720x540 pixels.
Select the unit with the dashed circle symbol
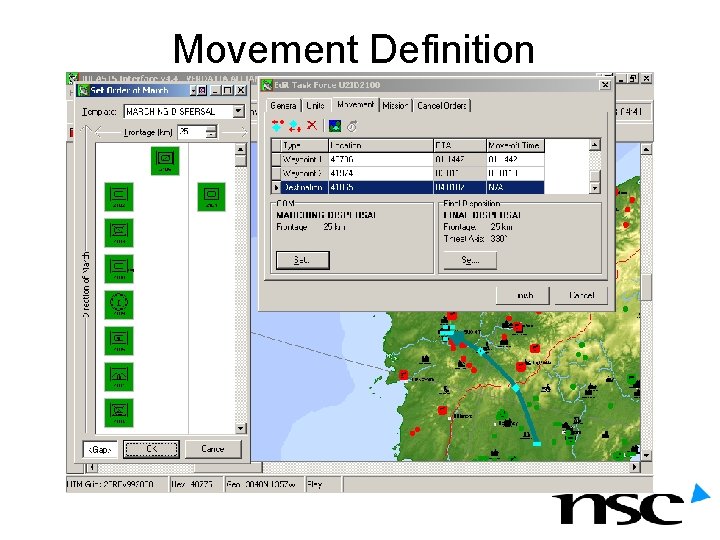(x=119, y=305)
